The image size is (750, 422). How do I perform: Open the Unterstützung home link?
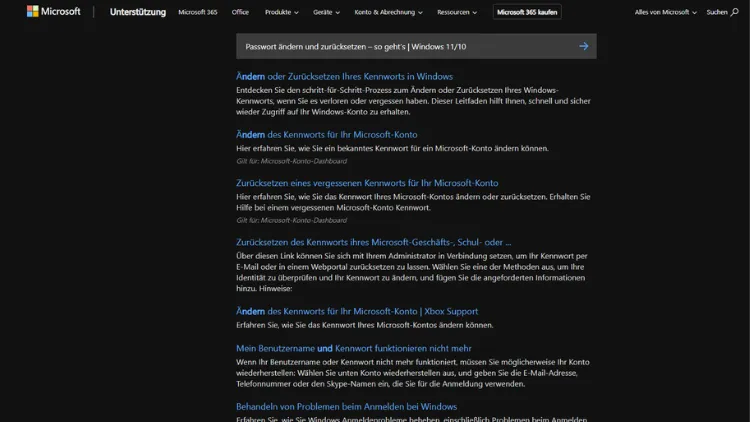tap(138, 12)
